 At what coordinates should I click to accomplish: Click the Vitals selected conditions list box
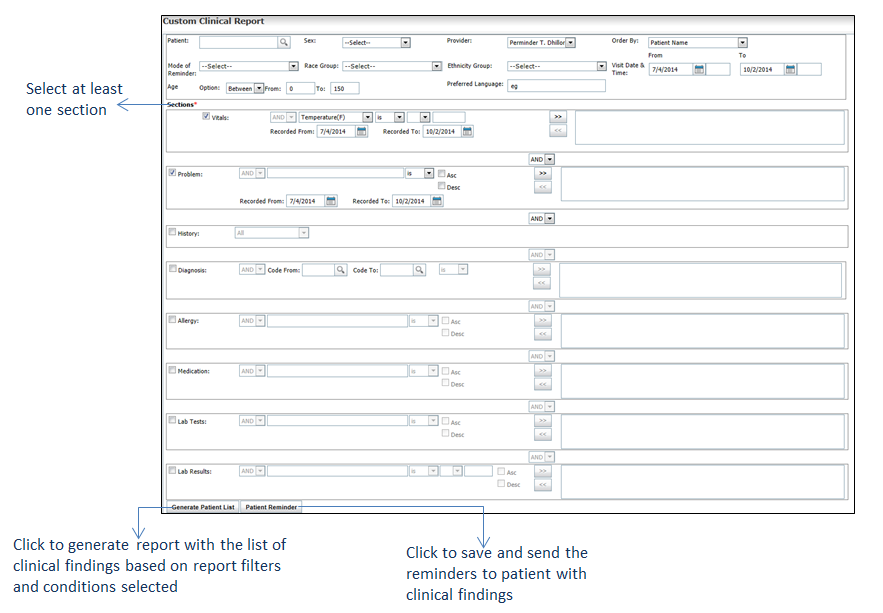click(710, 127)
